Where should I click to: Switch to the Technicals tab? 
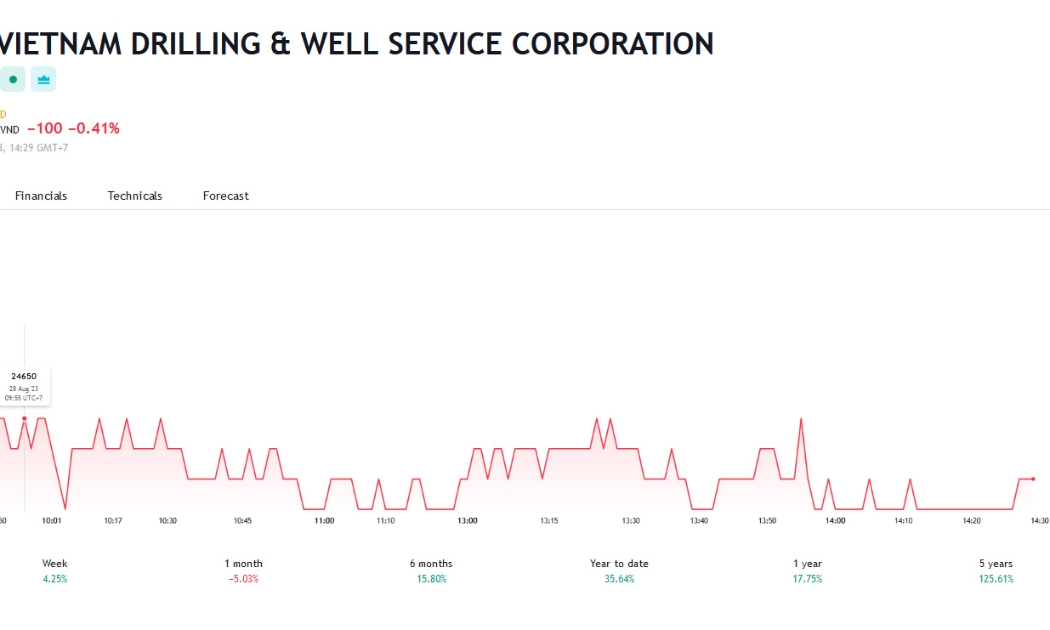coord(135,196)
